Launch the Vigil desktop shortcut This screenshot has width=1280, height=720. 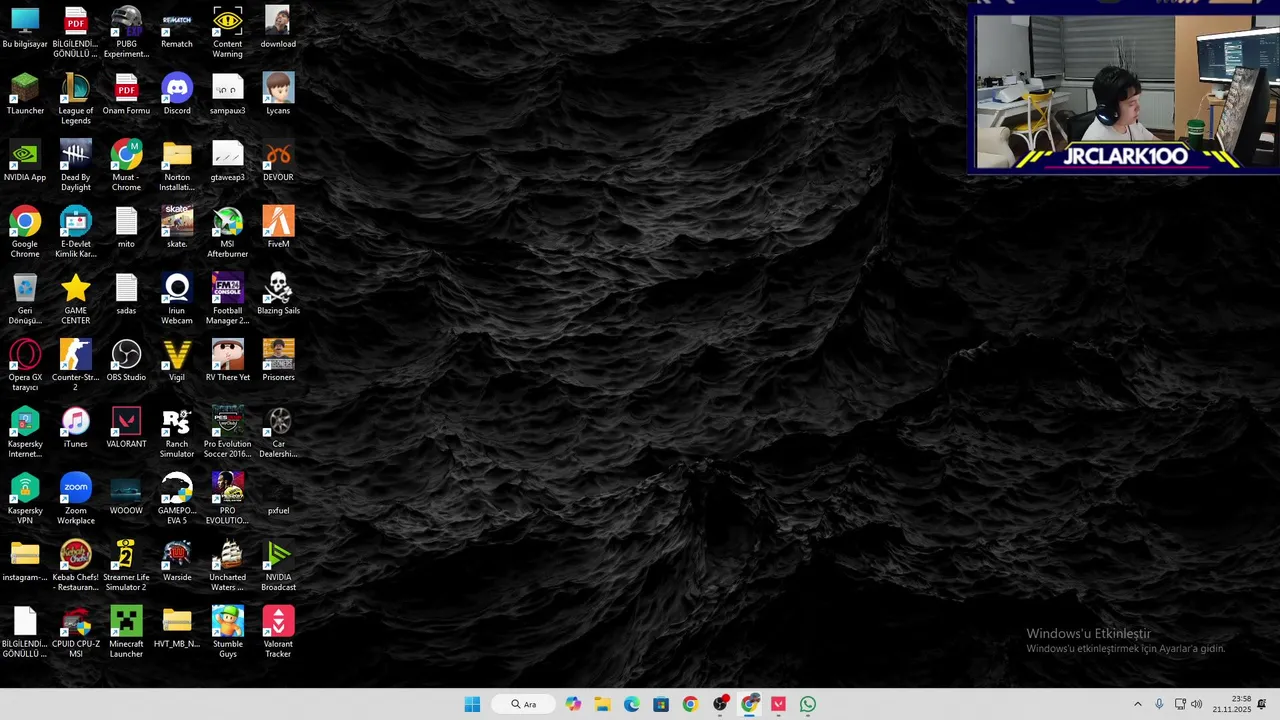[177, 361]
